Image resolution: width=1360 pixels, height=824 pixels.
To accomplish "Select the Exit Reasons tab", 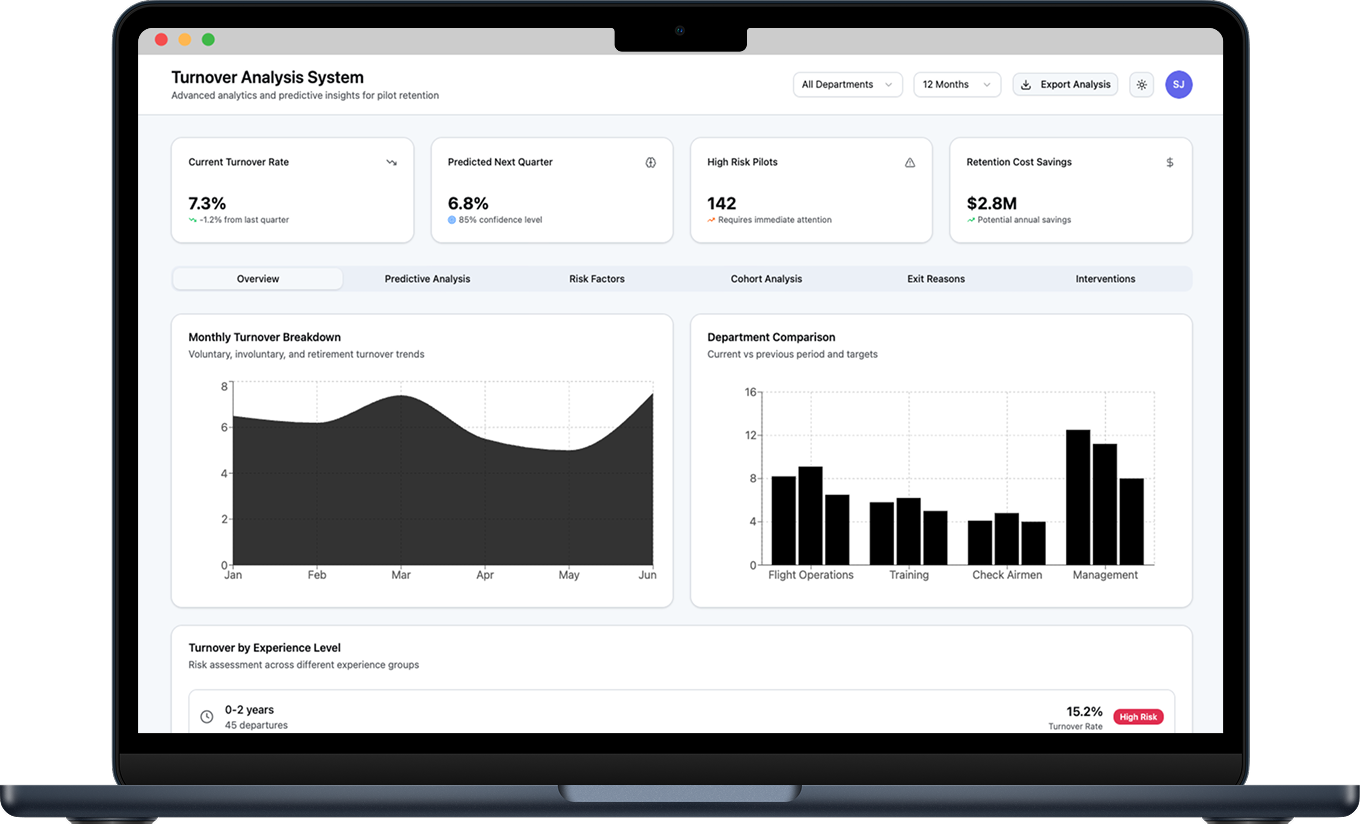I will click(x=936, y=278).
